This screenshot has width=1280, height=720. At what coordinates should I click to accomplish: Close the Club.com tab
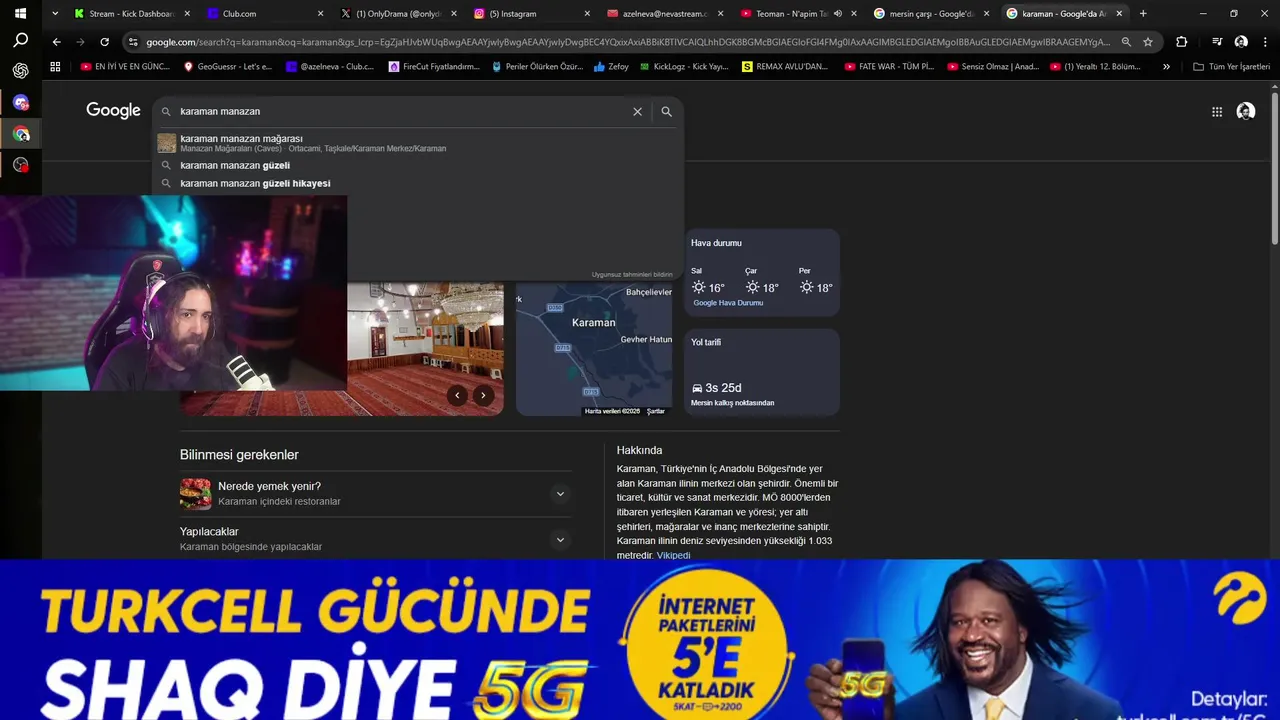click(320, 13)
